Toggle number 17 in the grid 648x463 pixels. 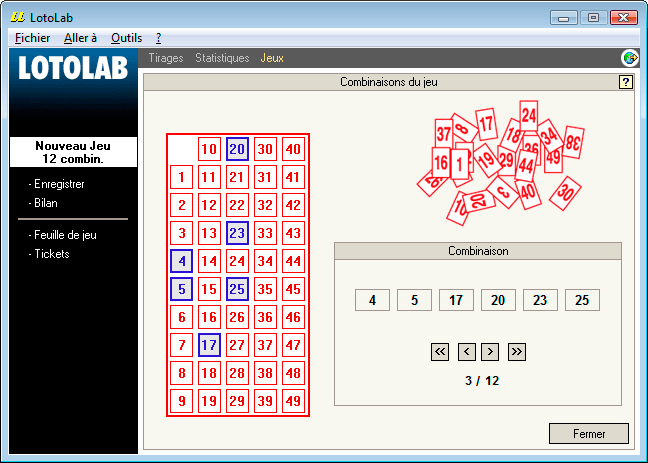coord(209,345)
